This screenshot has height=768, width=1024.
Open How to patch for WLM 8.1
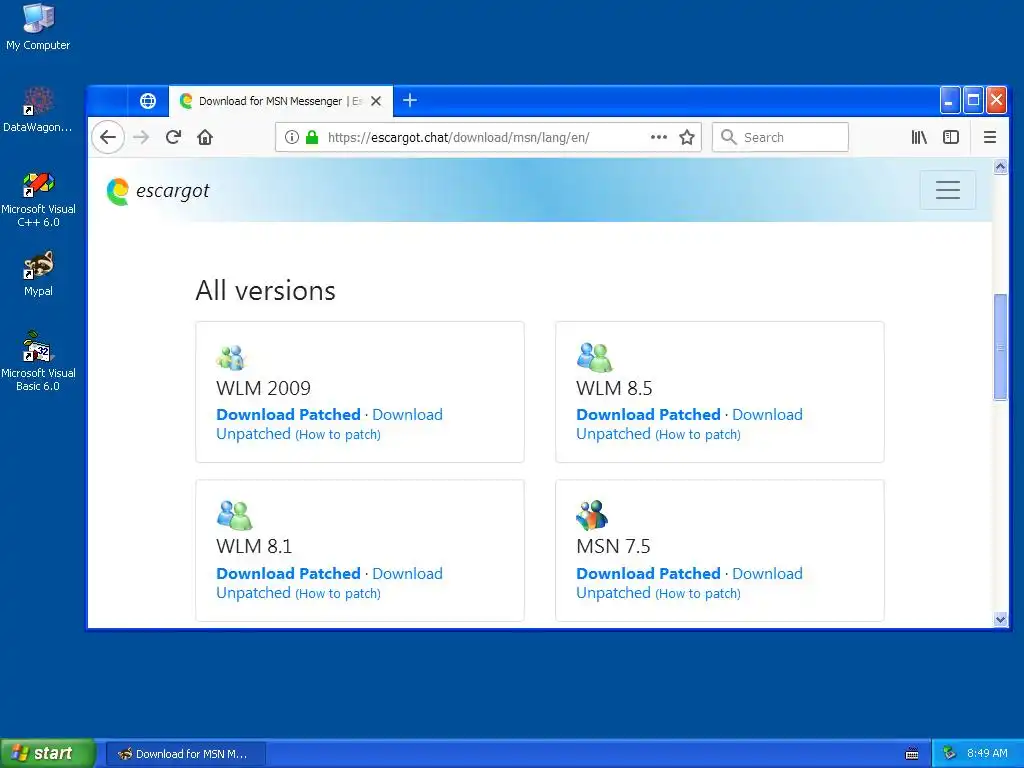338,594
